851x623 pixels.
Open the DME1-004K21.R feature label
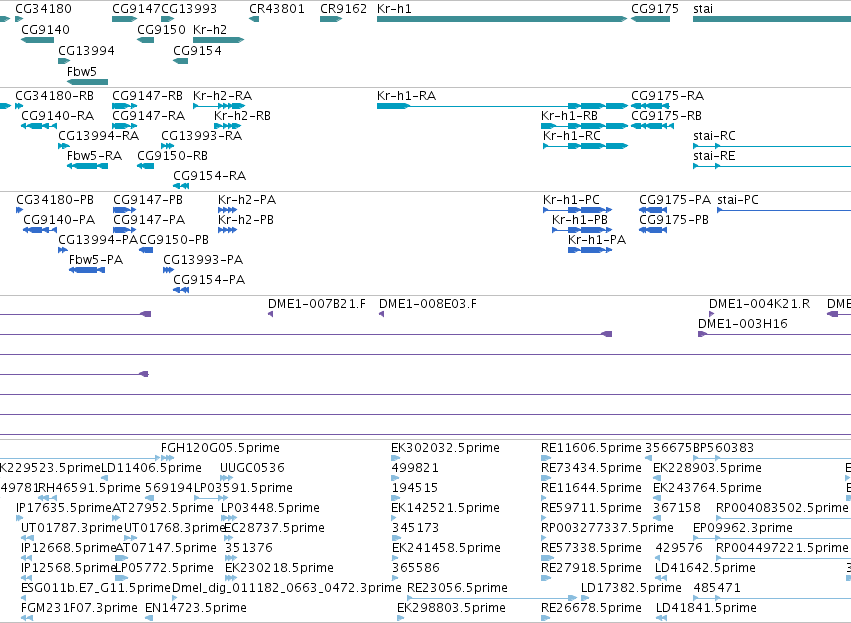pyautogui.click(x=759, y=304)
